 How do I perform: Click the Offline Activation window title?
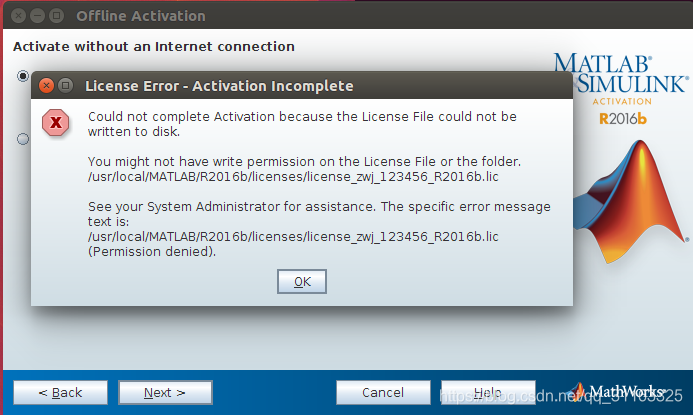click(x=141, y=16)
